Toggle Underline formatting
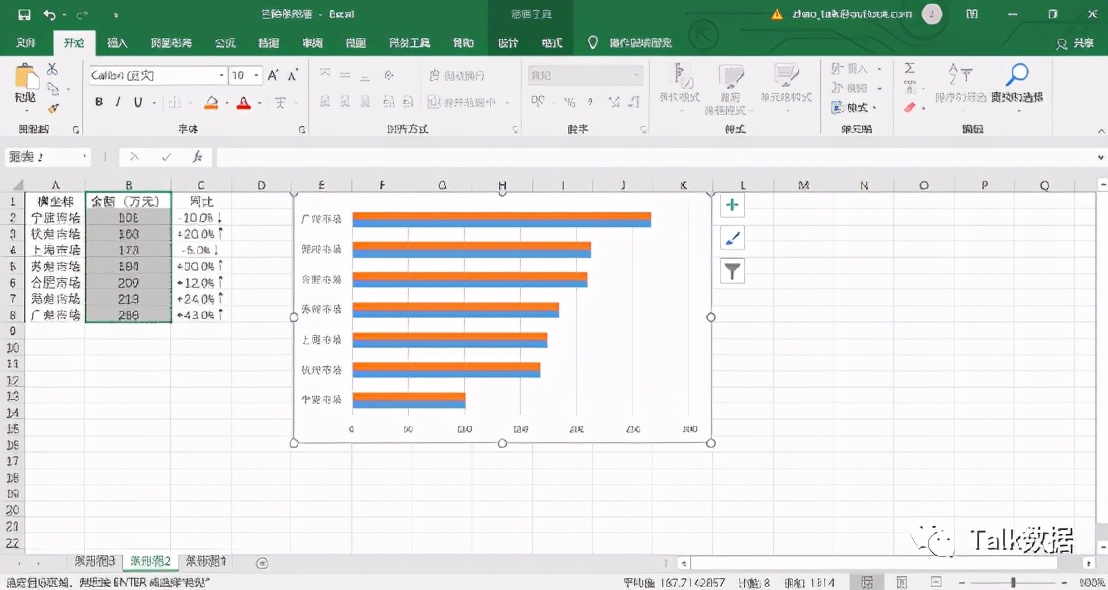The height and width of the screenshot is (590, 1108). click(x=137, y=102)
